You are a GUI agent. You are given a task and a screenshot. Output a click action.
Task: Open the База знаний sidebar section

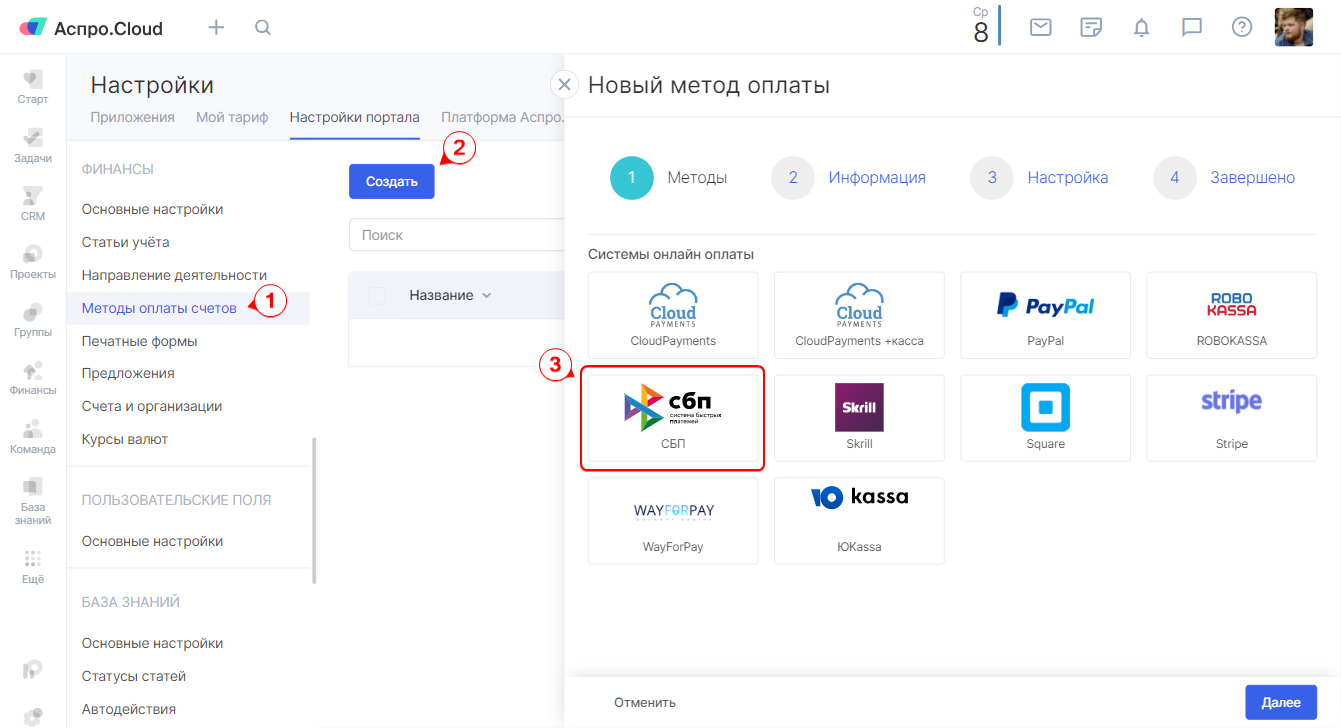click(33, 501)
